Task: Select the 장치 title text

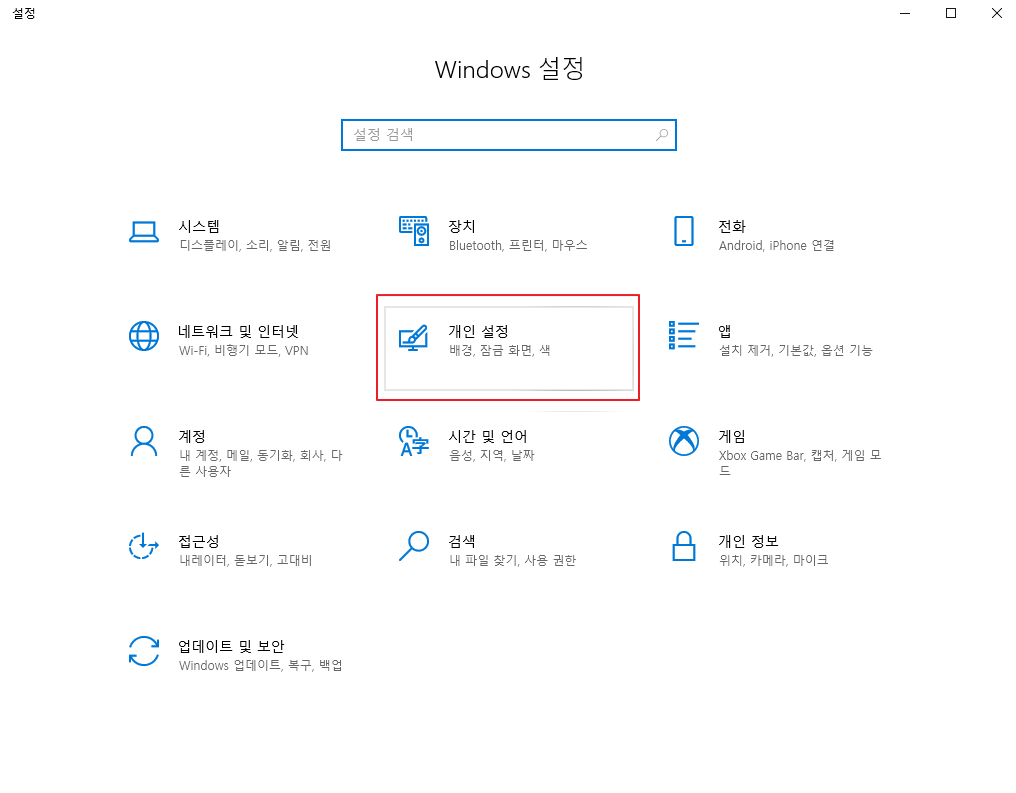Action: tap(462, 226)
